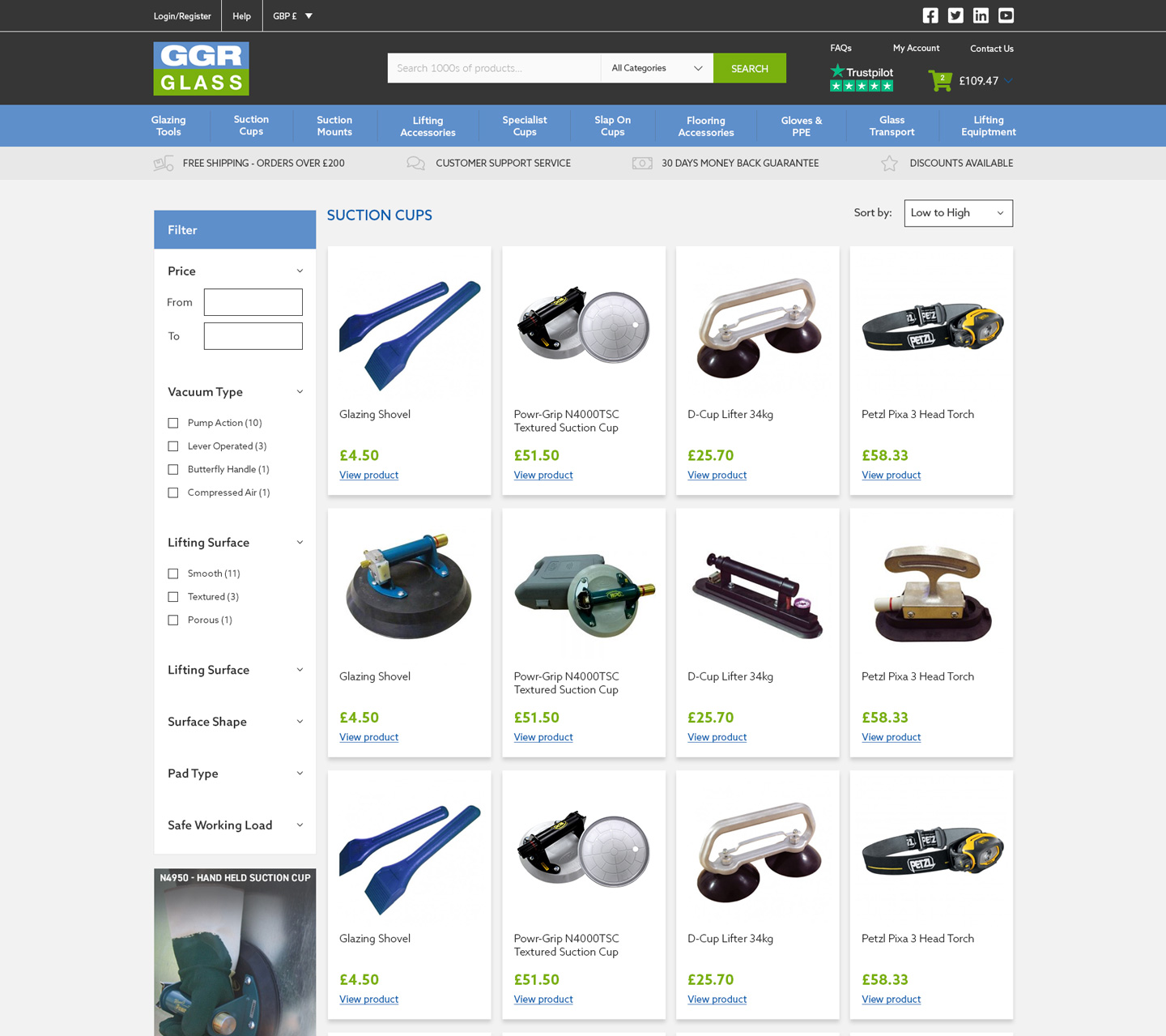Check the Pump Action filter
The image size is (1166, 1036).
[x=173, y=423]
